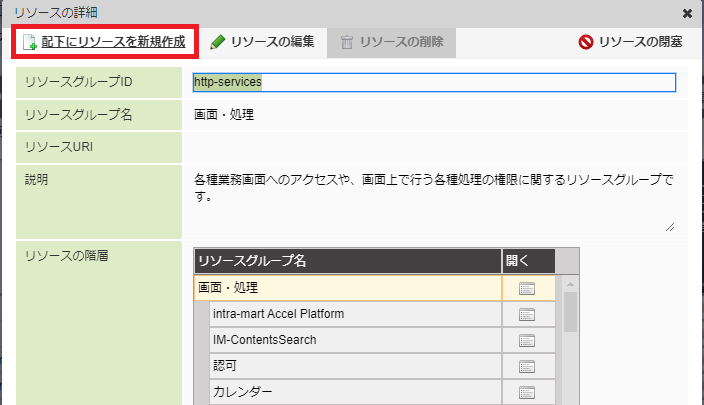The image size is (704, 405).
Task: Close the リソースの詳細 dialog
Action: pos(687,13)
